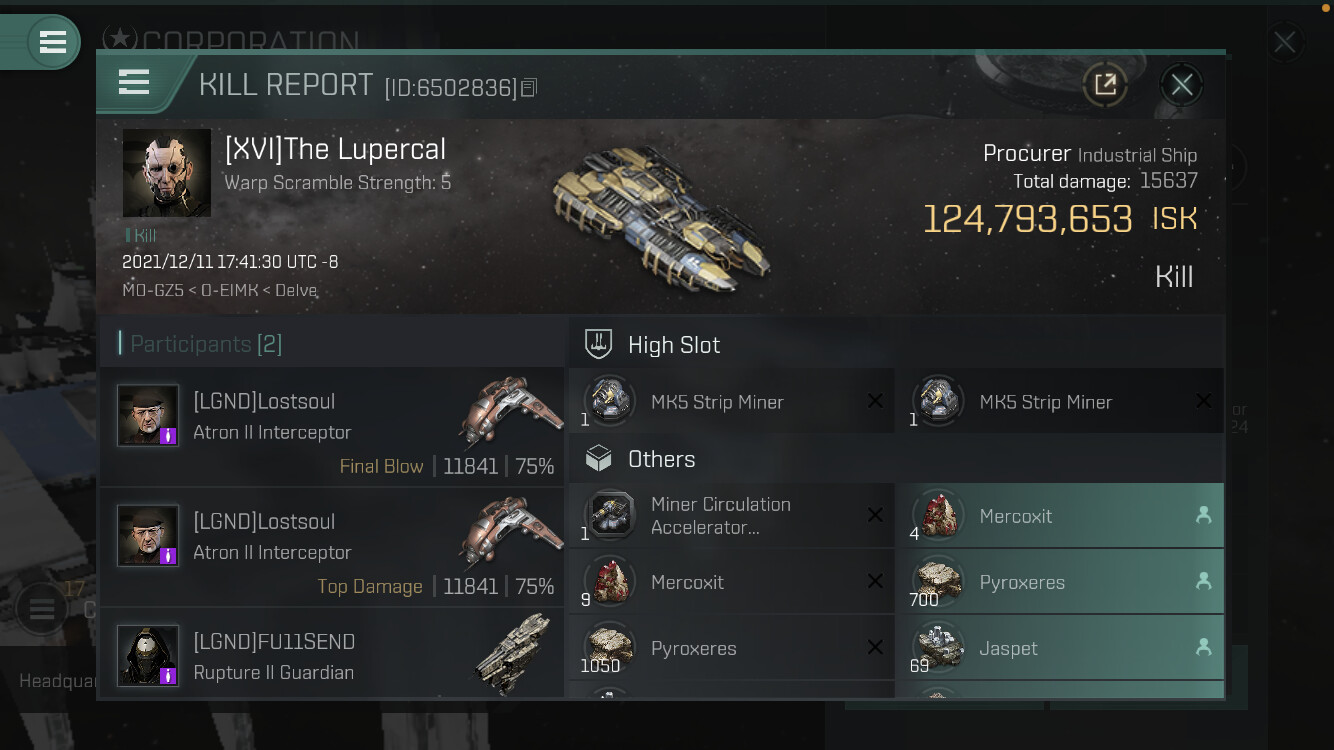Select the second MK5 Strip Miner item
Screen dimensions: 1334x750
point(1060,402)
